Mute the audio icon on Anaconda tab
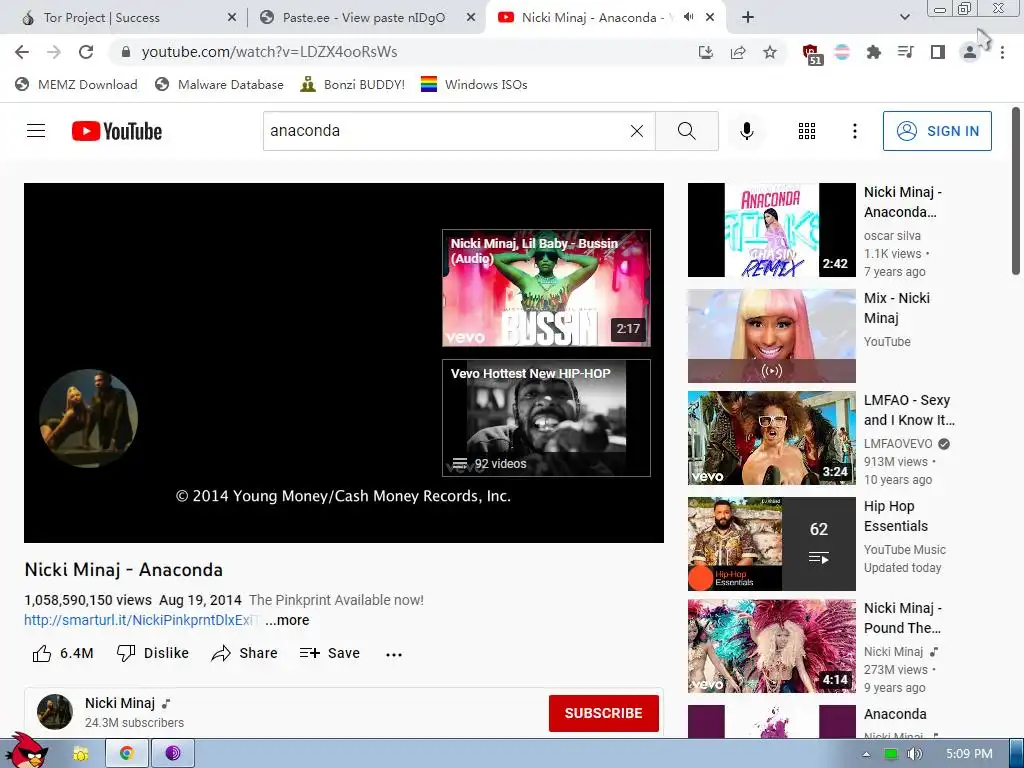Image resolution: width=1024 pixels, height=768 pixels. tap(688, 17)
